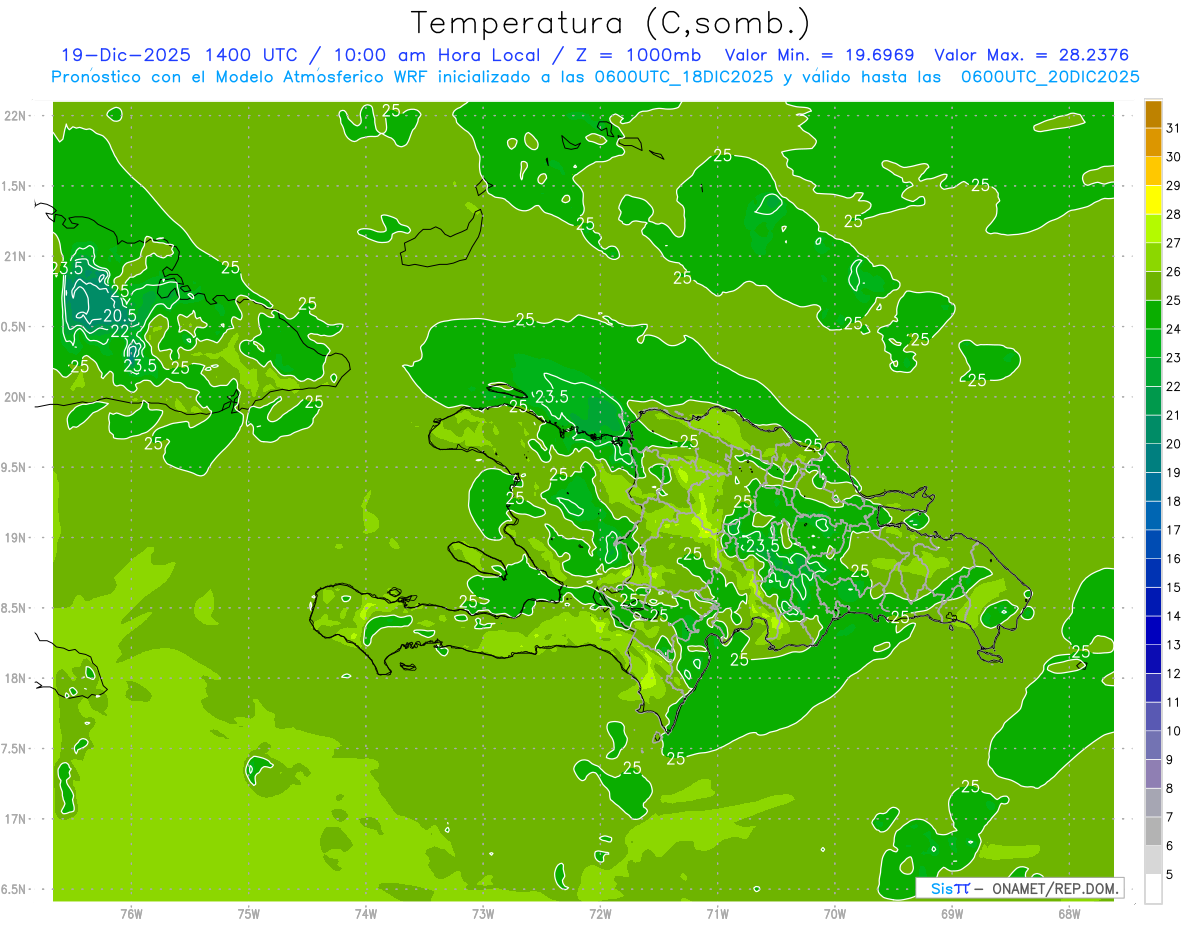Click the "0600UTC_20DIC2025" valid-until time
Image resolution: width=1200 pixels, height=927 pixels.
click(x=1050, y=77)
